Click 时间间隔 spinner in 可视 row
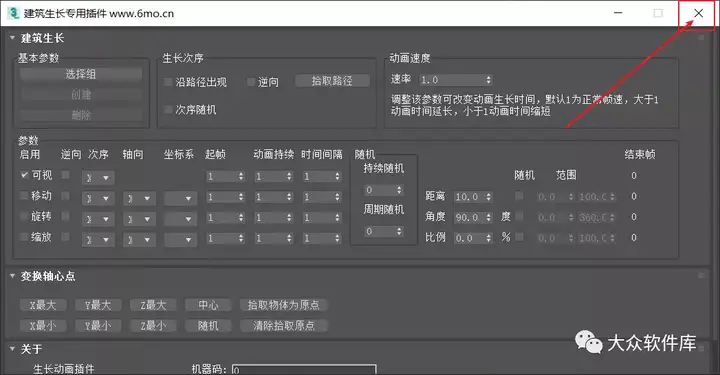The width and height of the screenshot is (720, 375). (x=321, y=176)
